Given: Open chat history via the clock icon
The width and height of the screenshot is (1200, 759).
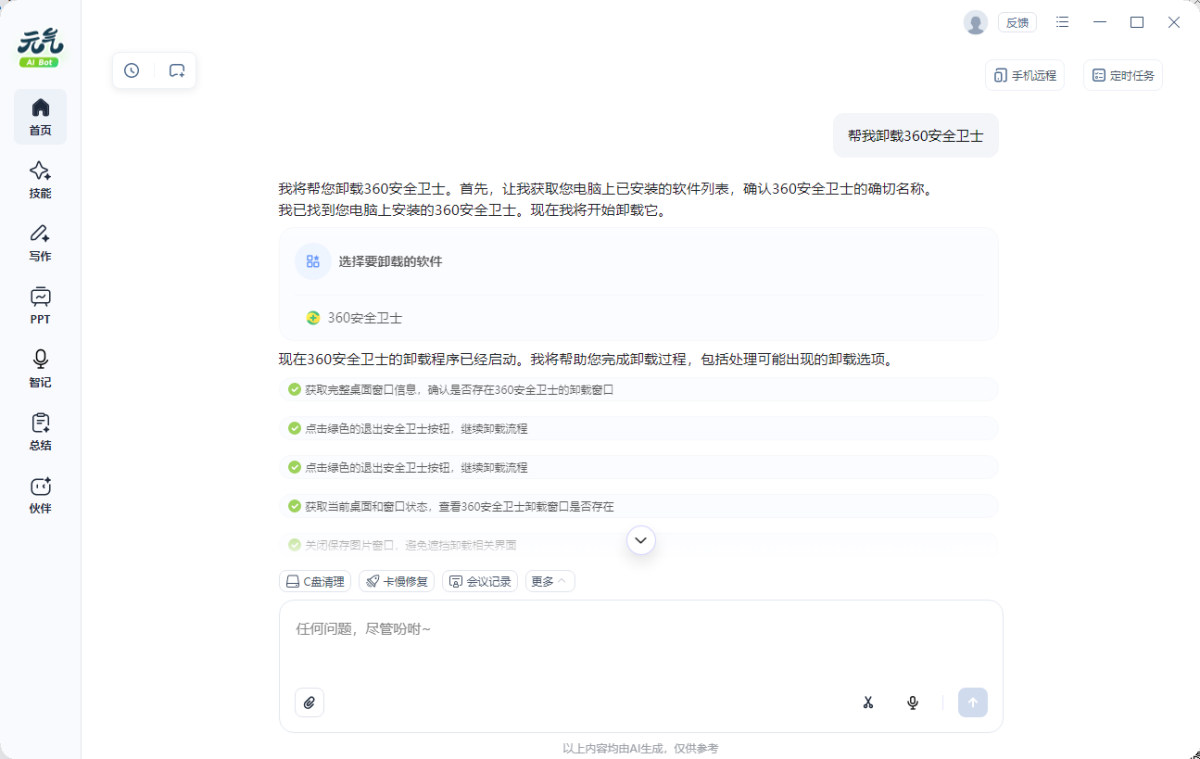Looking at the screenshot, I should [x=131, y=70].
